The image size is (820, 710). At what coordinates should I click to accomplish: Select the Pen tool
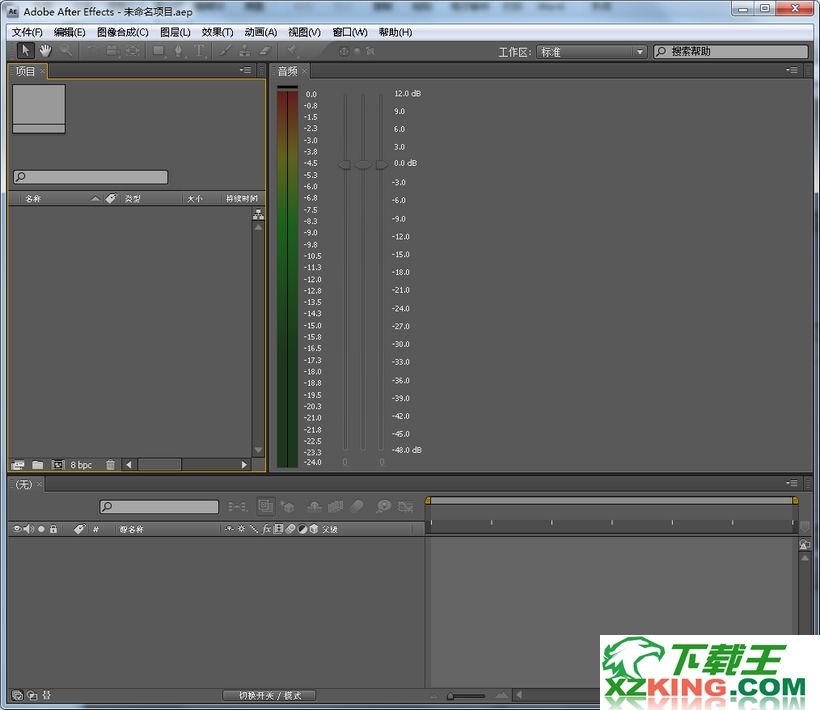coord(178,51)
